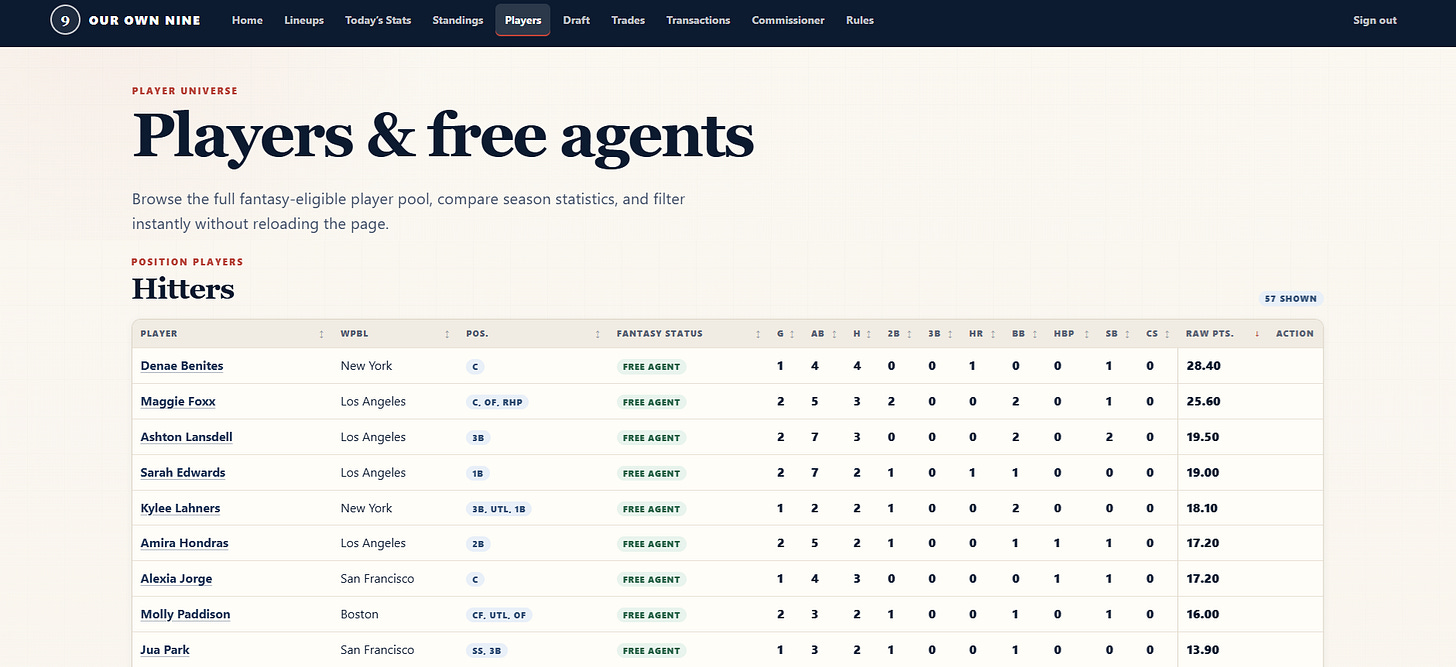Click raw points value 25.60
This screenshot has height=667, width=1456.
tap(1203, 402)
